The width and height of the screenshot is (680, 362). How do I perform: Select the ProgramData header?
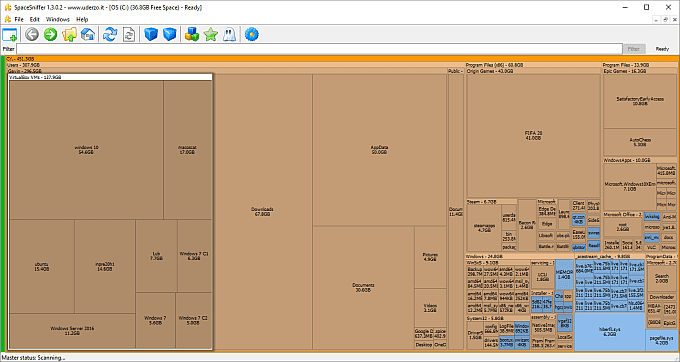click(661, 256)
